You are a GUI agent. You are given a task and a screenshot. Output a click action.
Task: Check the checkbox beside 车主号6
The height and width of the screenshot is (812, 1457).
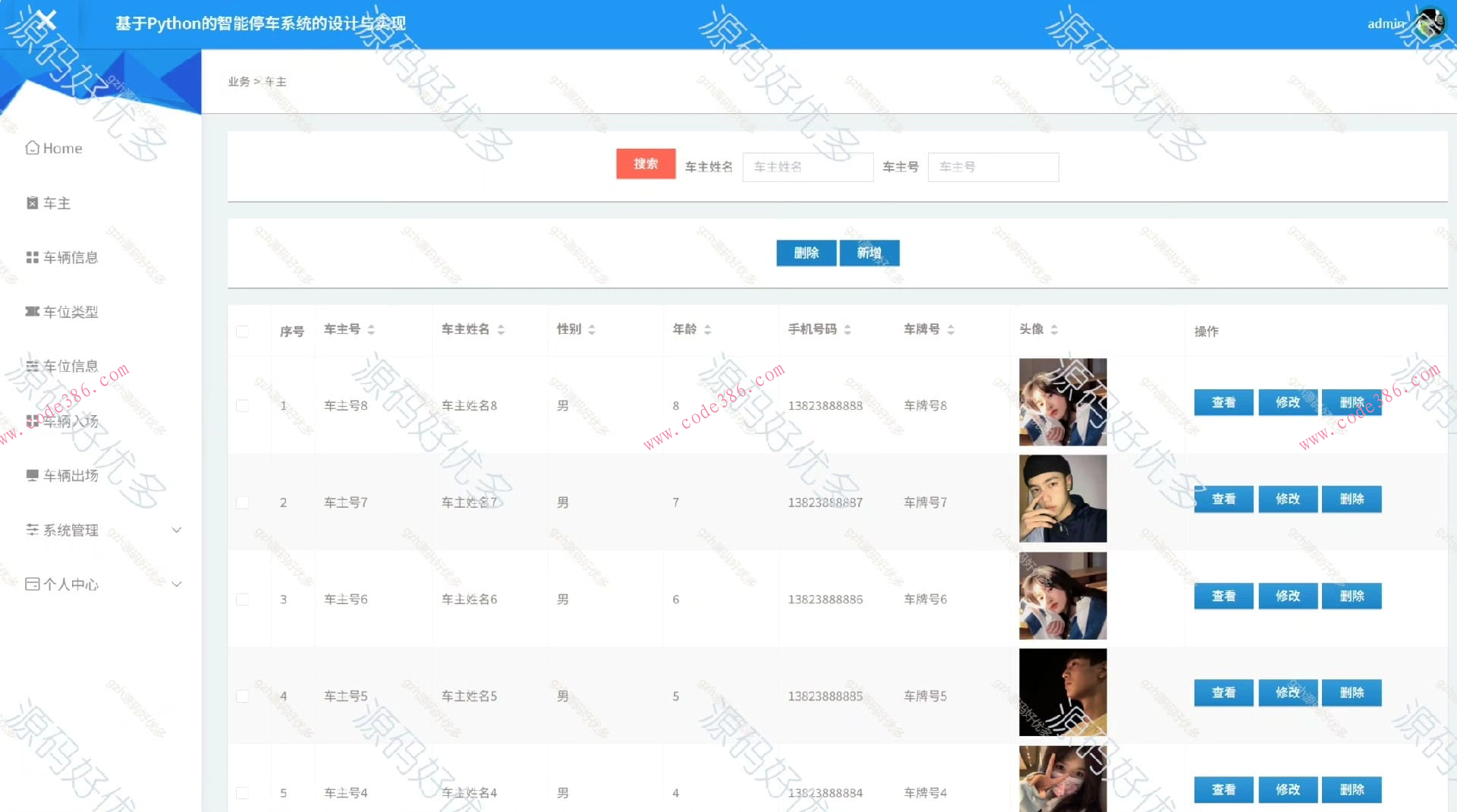tap(243, 599)
